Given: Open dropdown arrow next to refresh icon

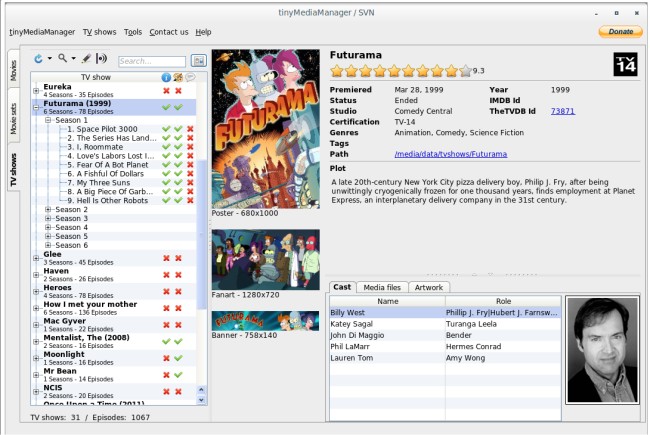Looking at the screenshot, I should [49, 60].
